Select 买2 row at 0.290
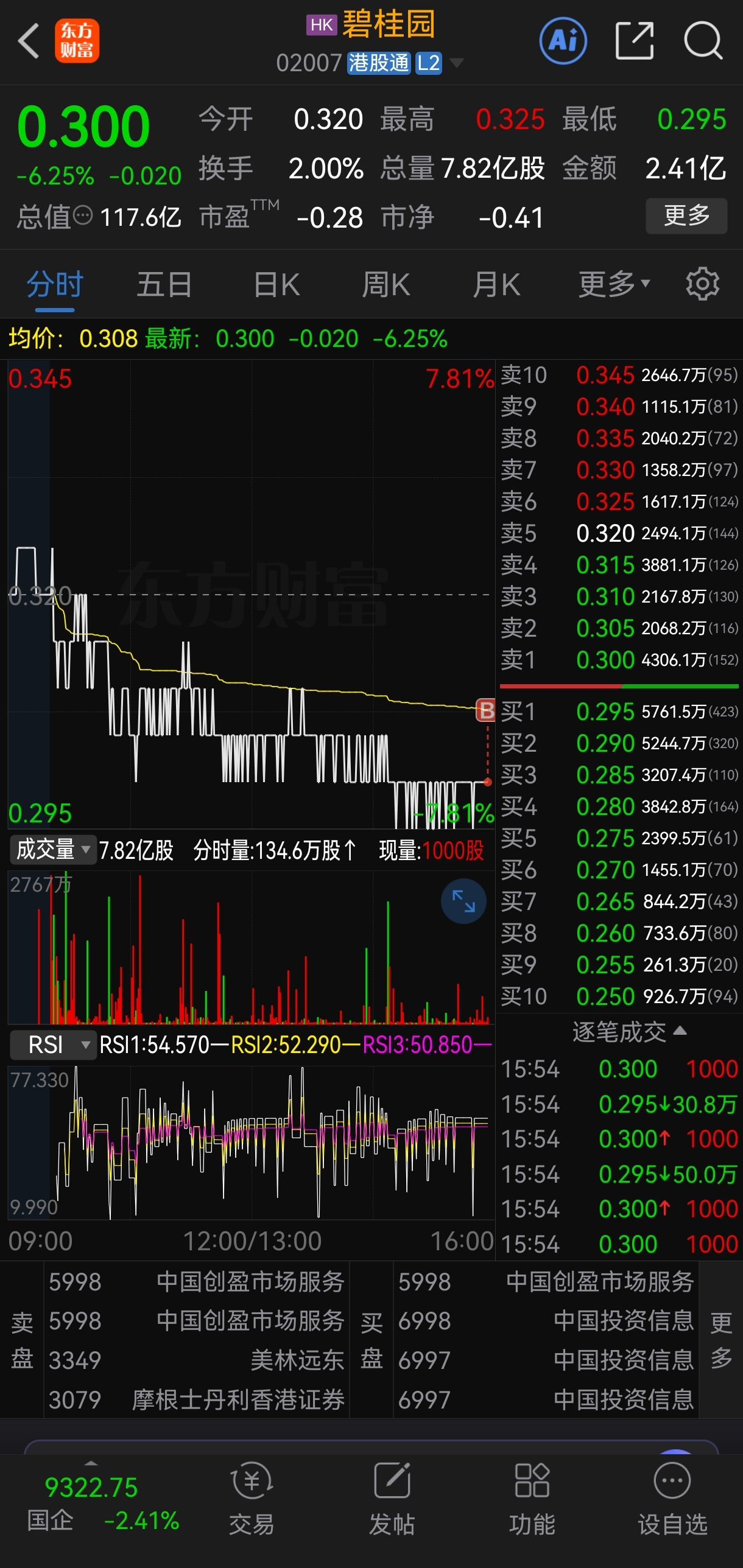This screenshot has height=1568, width=743. (x=619, y=743)
